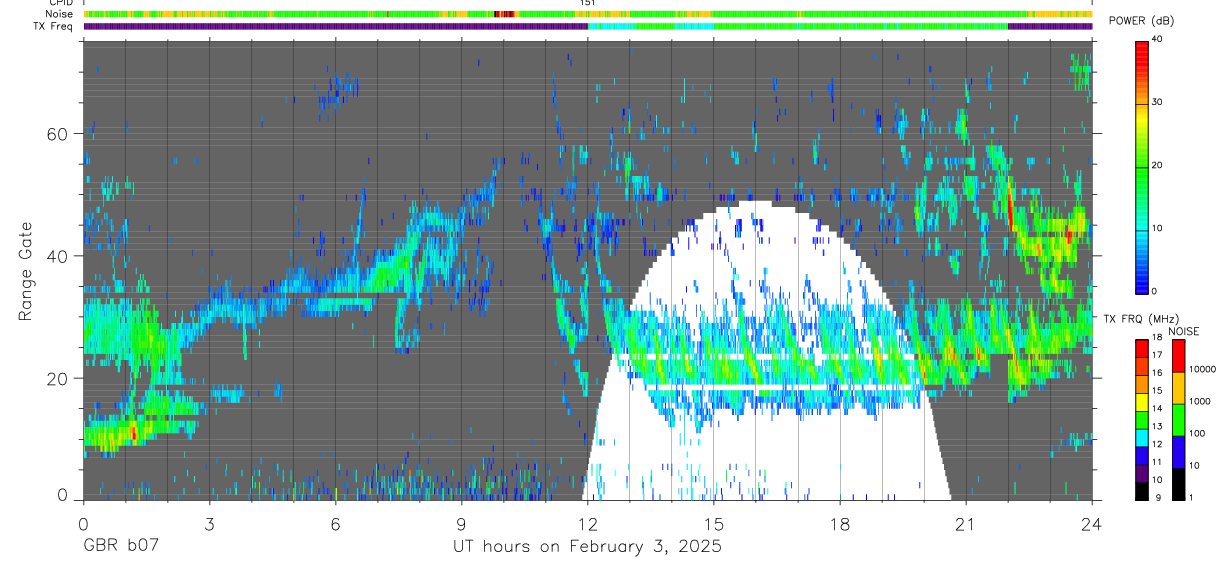Click the "3" hour tick label
Viewport: 1228px width, 567px height.
pos(209,523)
